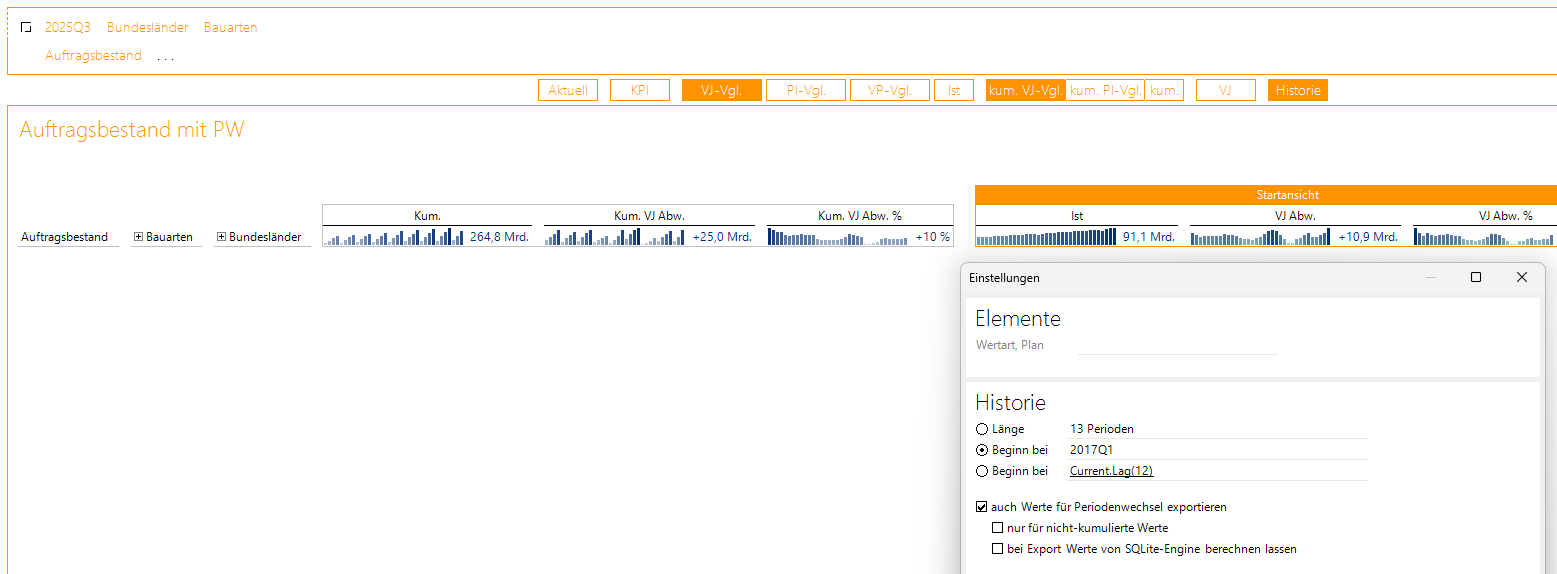Uncheck auch Werte für Periodenwechsel exportieren
The image size is (1557, 574).
coord(982,507)
